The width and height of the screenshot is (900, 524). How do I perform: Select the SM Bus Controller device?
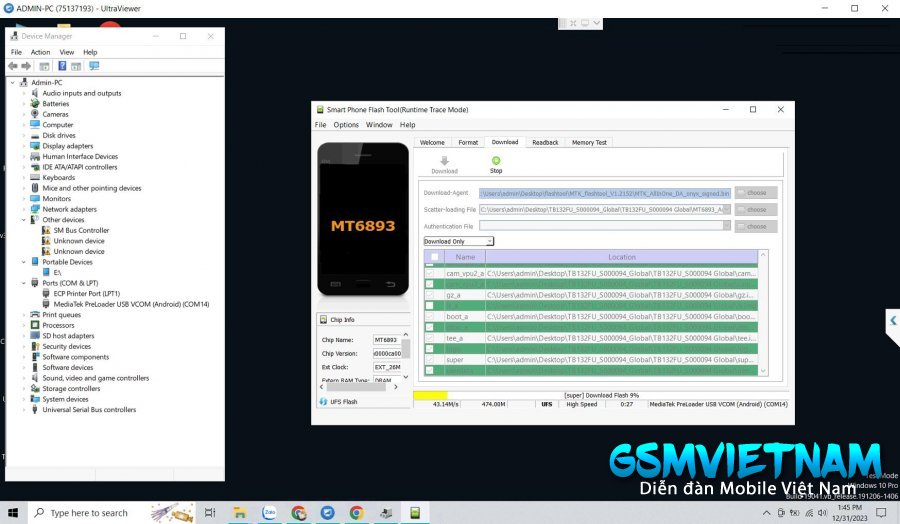[81, 230]
